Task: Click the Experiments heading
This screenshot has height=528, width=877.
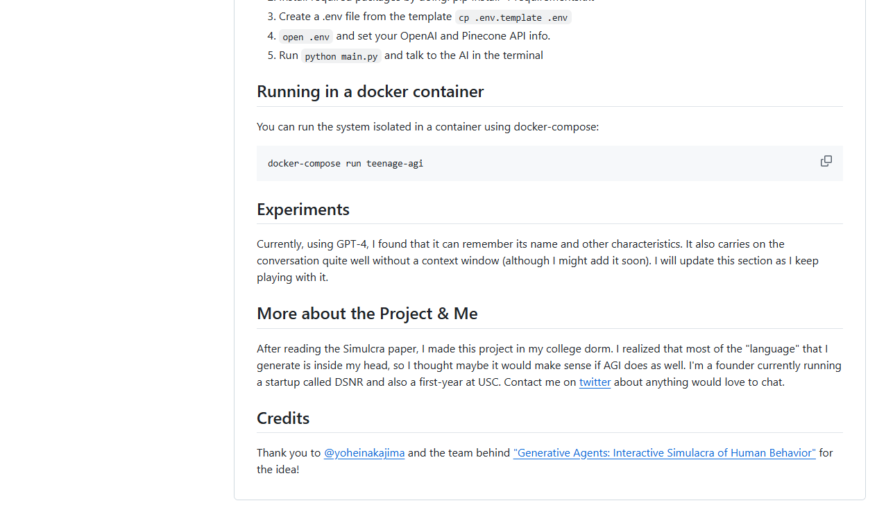Action: point(303,209)
